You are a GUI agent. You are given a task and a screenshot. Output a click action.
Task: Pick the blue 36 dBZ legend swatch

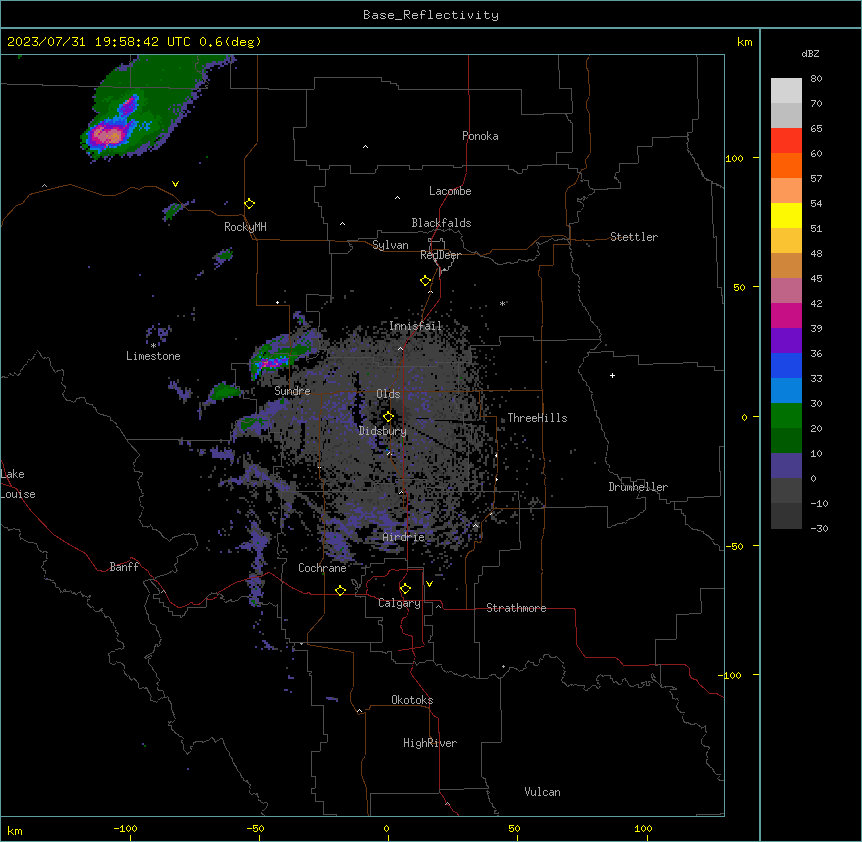[x=786, y=365]
